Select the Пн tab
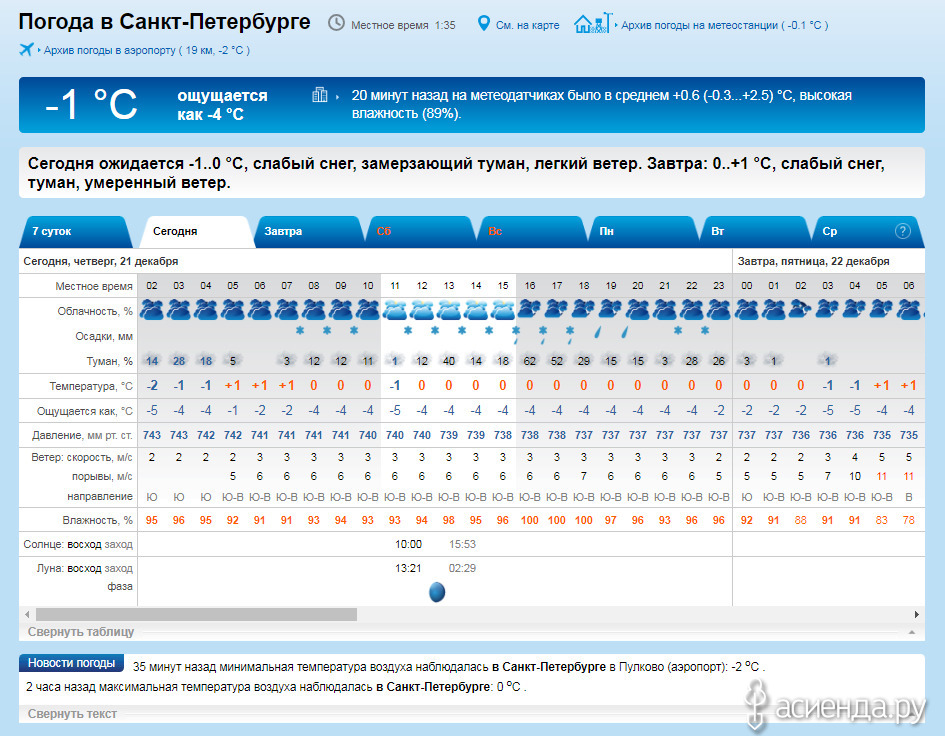The width and height of the screenshot is (945, 736). pos(643,231)
